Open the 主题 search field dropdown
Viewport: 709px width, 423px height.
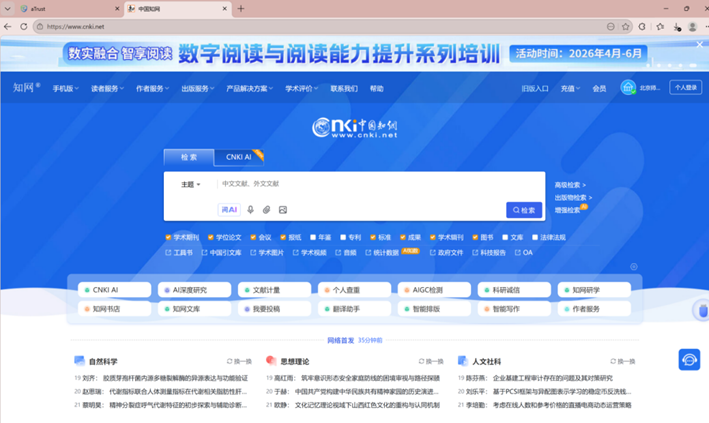190,185
